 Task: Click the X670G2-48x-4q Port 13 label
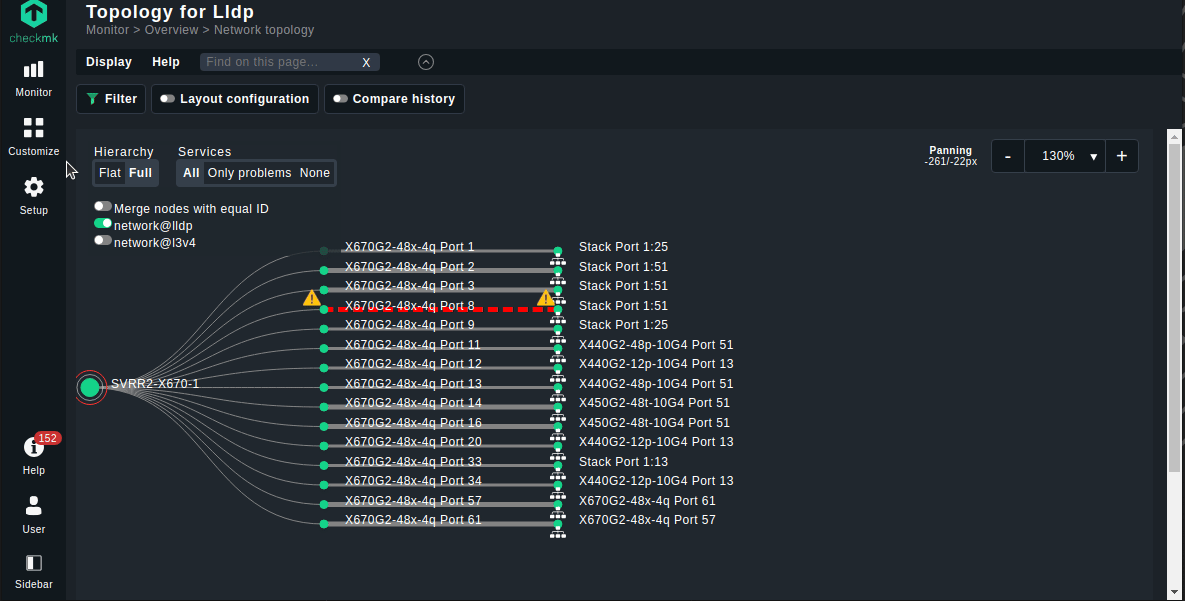pyautogui.click(x=413, y=384)
